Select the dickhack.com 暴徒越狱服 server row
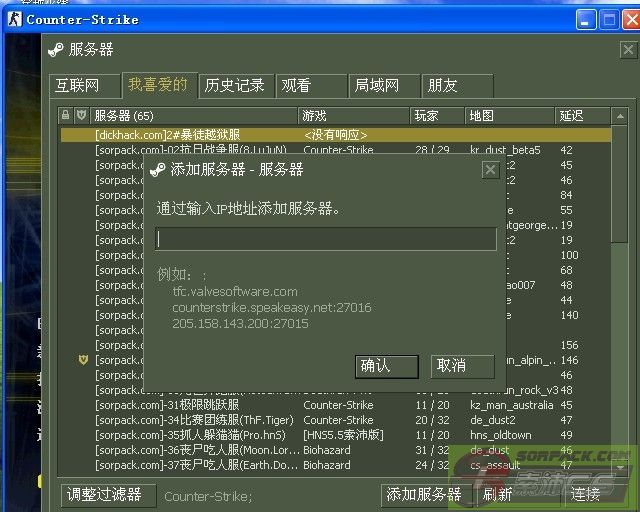Image resolution: width=640 pixels, height=512 pixels. pos(200,135)
